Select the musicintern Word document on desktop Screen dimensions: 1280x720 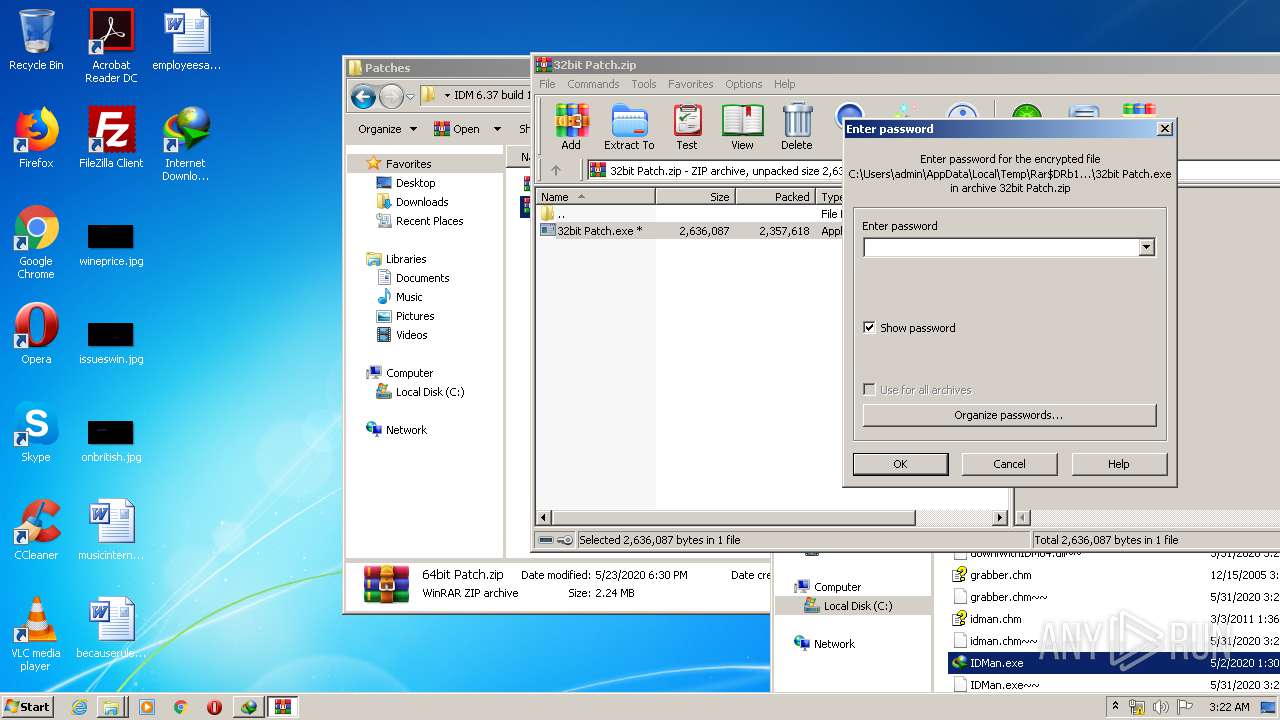(x=111, y=530)
